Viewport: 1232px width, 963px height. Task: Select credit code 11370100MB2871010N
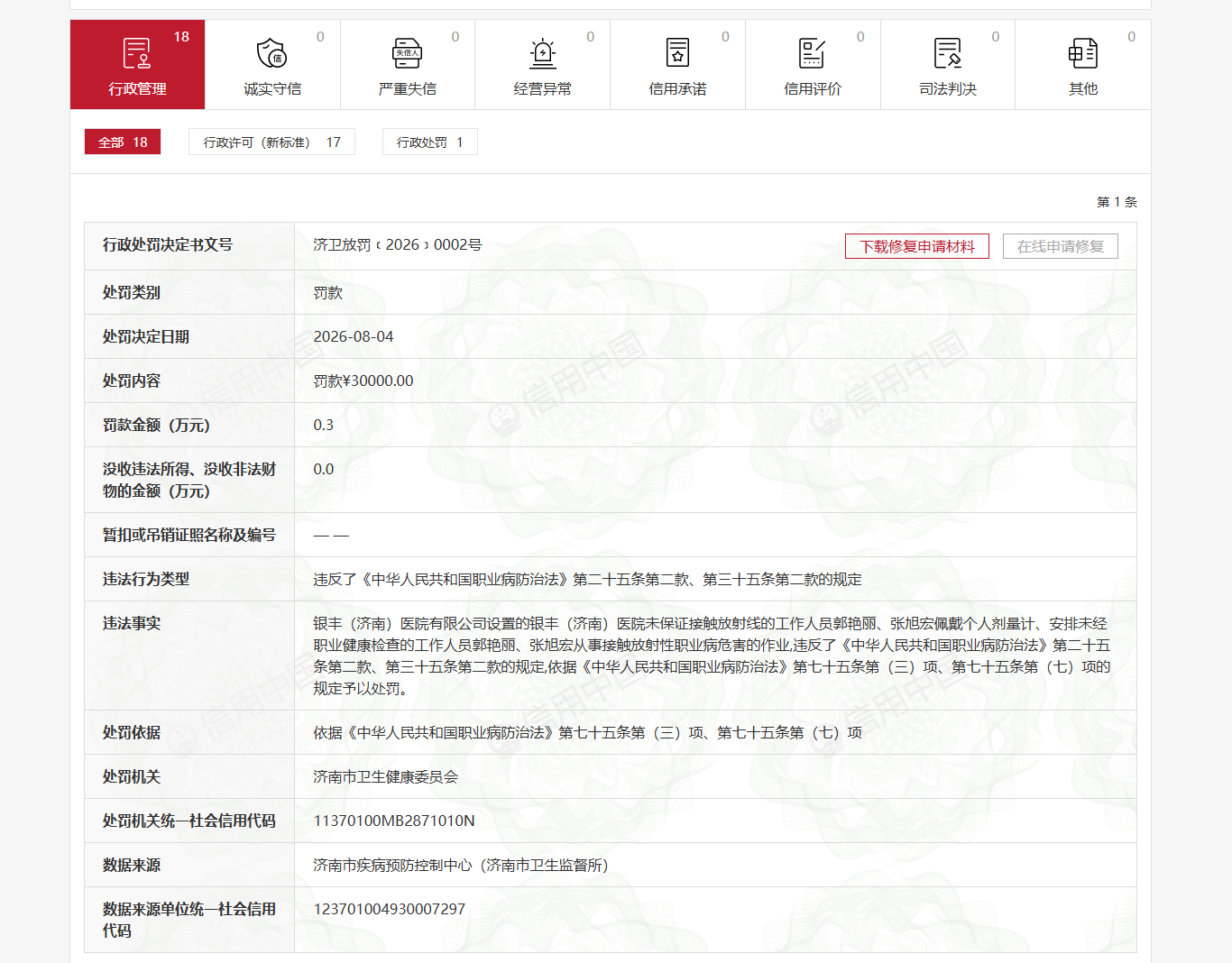[394, 821]
